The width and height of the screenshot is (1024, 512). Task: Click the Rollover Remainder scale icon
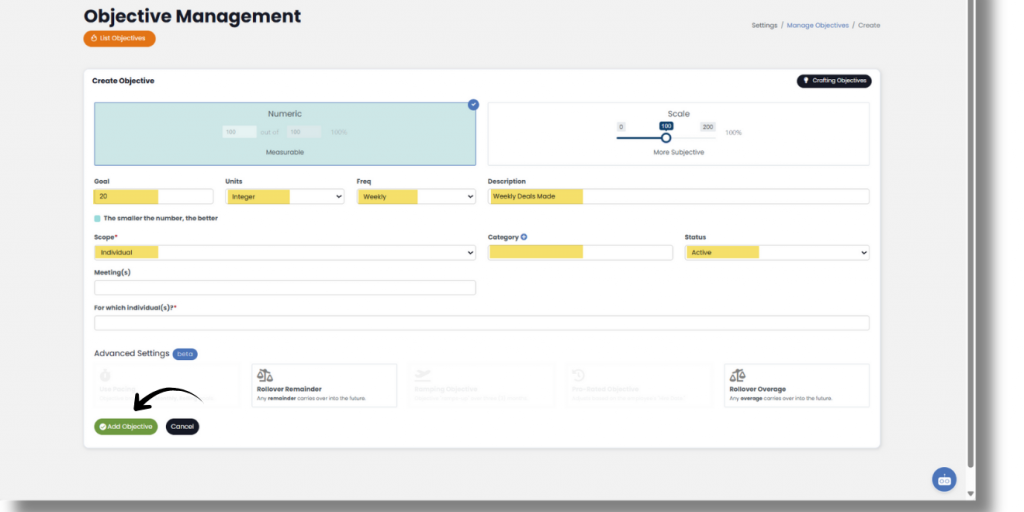click(x=265, y=375)
